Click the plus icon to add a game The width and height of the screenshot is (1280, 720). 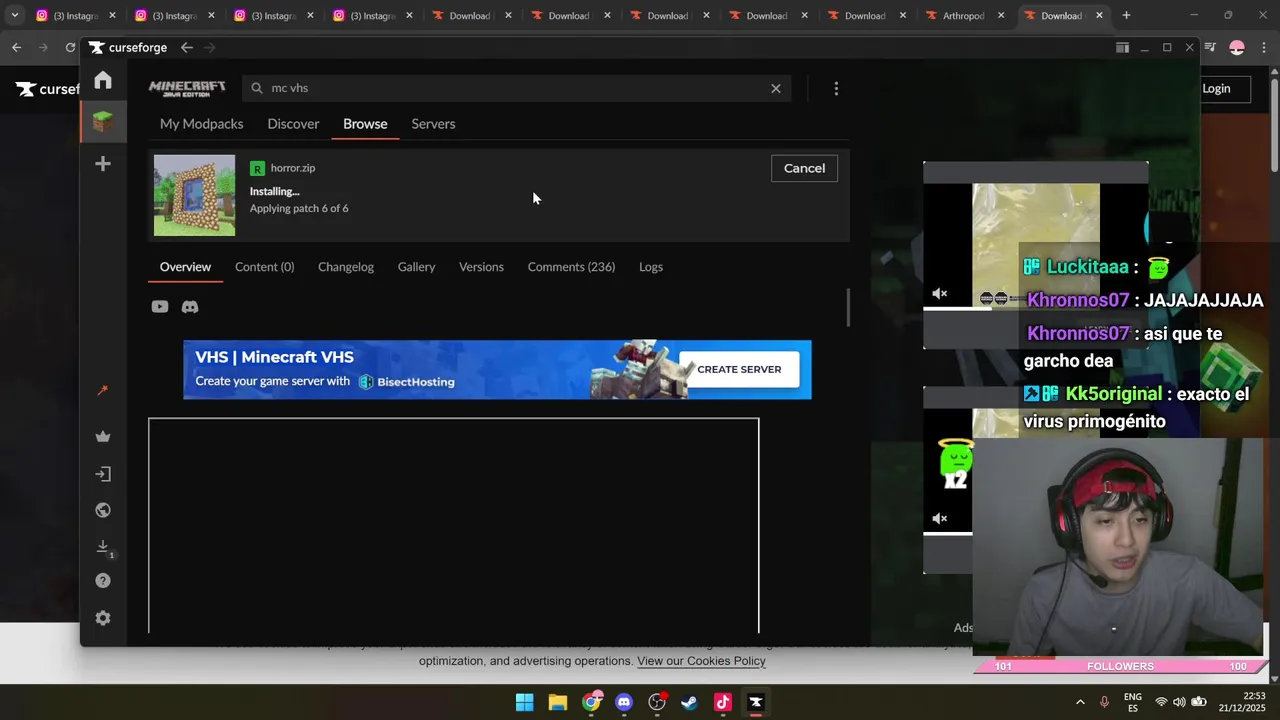point(103,164)
